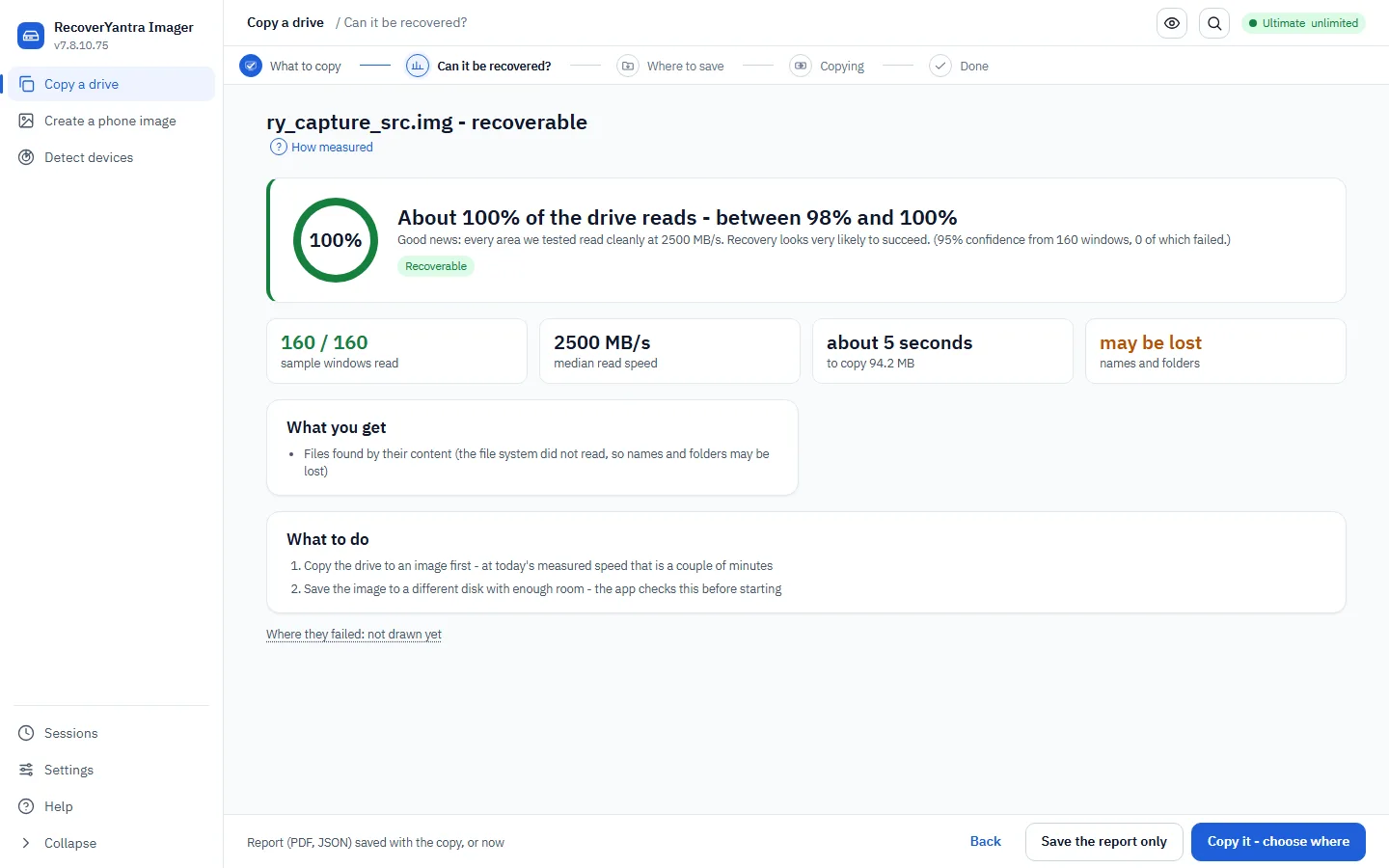
Task: Click the green Recoverable status tag
Action: coord(436,266)
